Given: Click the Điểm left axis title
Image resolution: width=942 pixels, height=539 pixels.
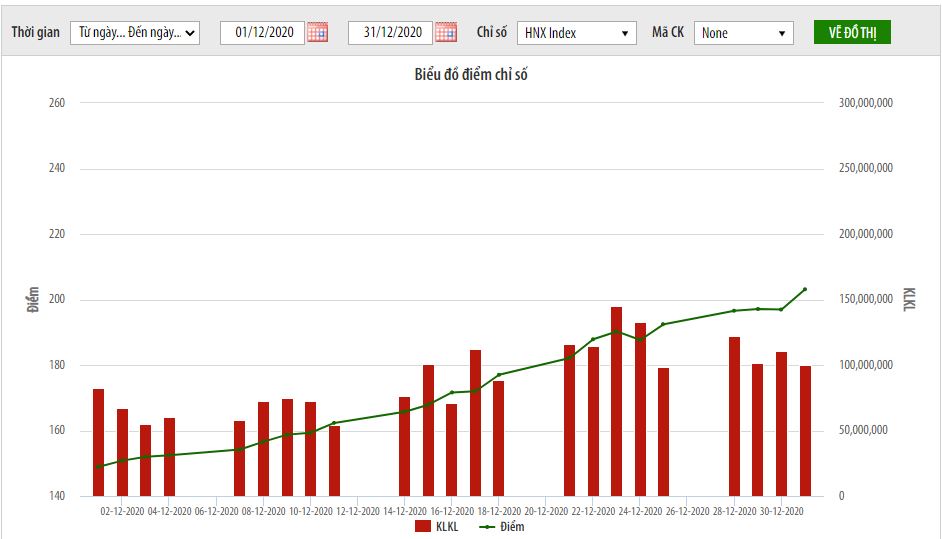Looking at the screenshot, I should click(33, 299).
